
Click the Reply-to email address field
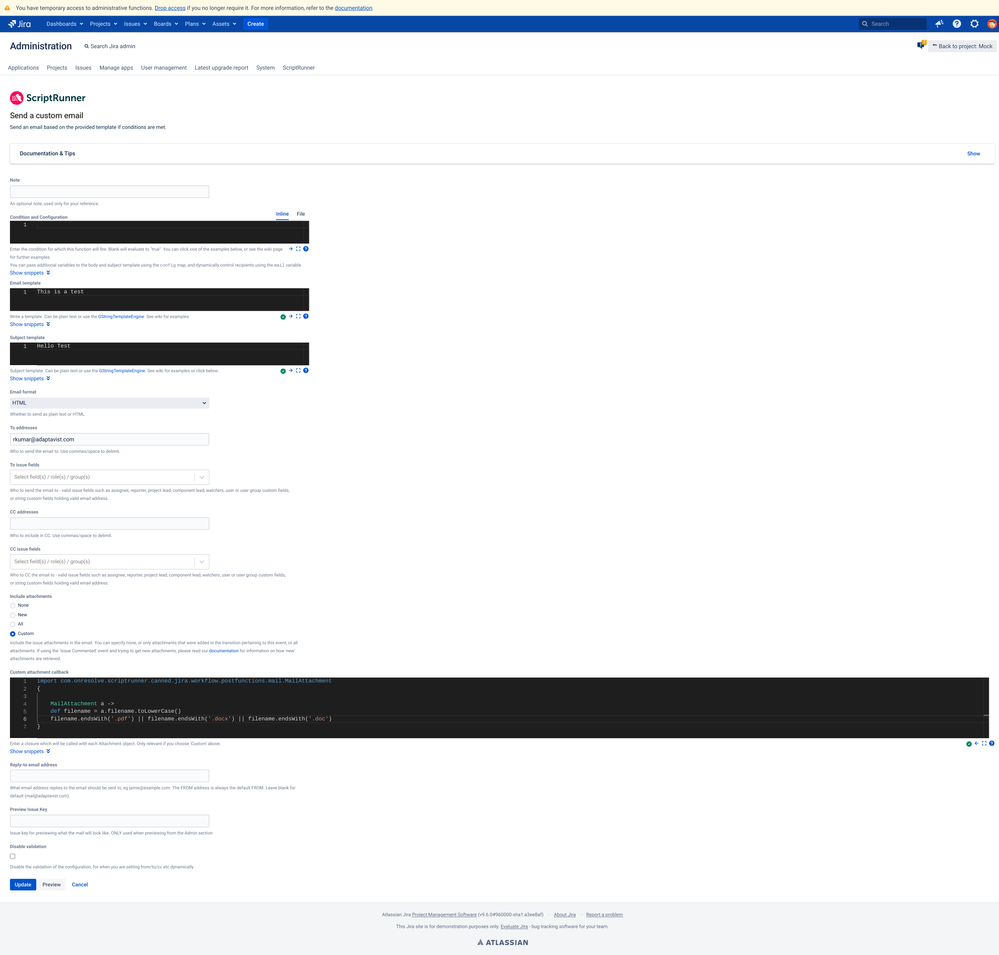pos(110,776)
